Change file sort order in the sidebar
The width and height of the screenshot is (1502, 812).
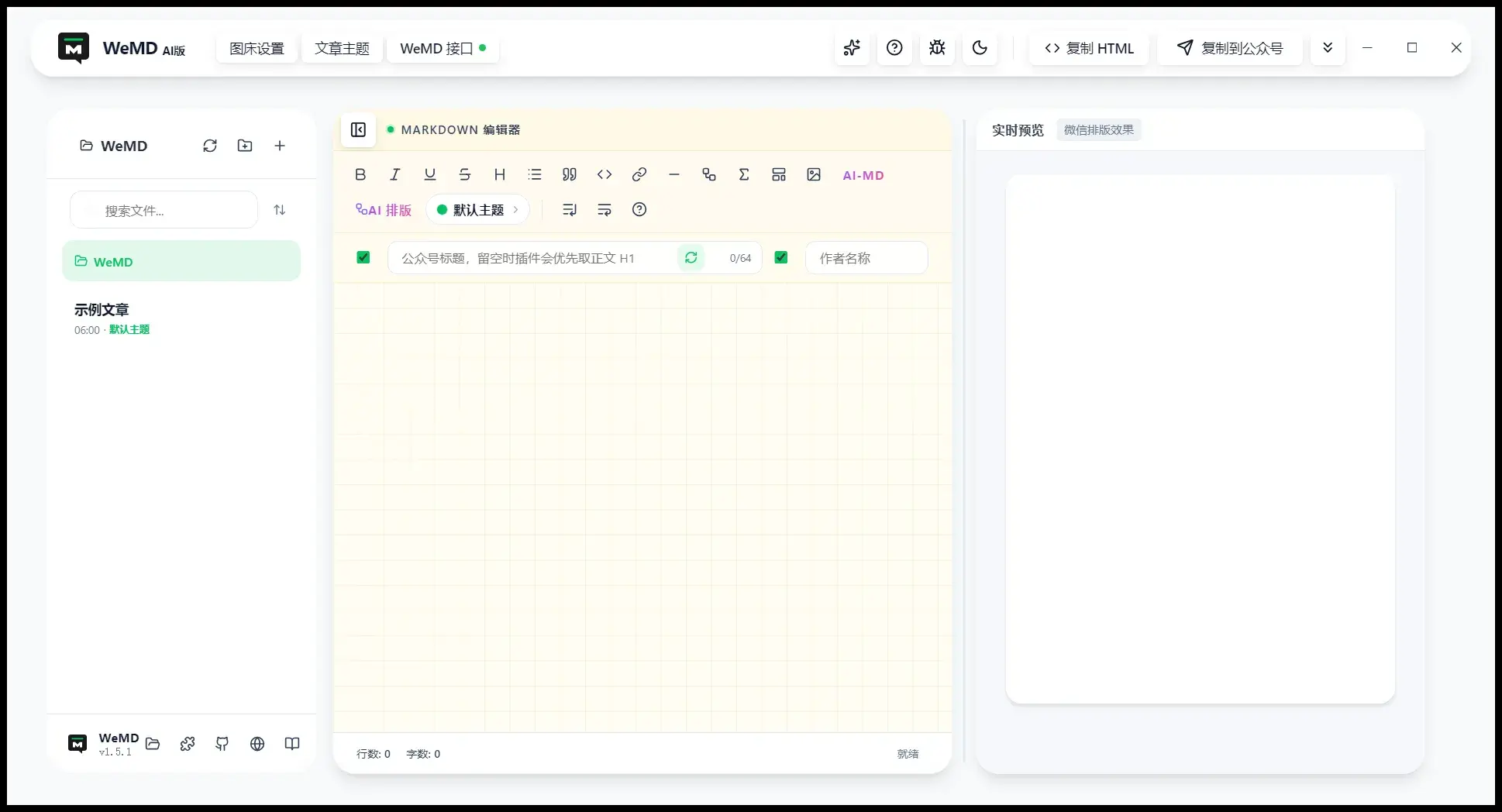pyautogui.click(x=280, y=210)
